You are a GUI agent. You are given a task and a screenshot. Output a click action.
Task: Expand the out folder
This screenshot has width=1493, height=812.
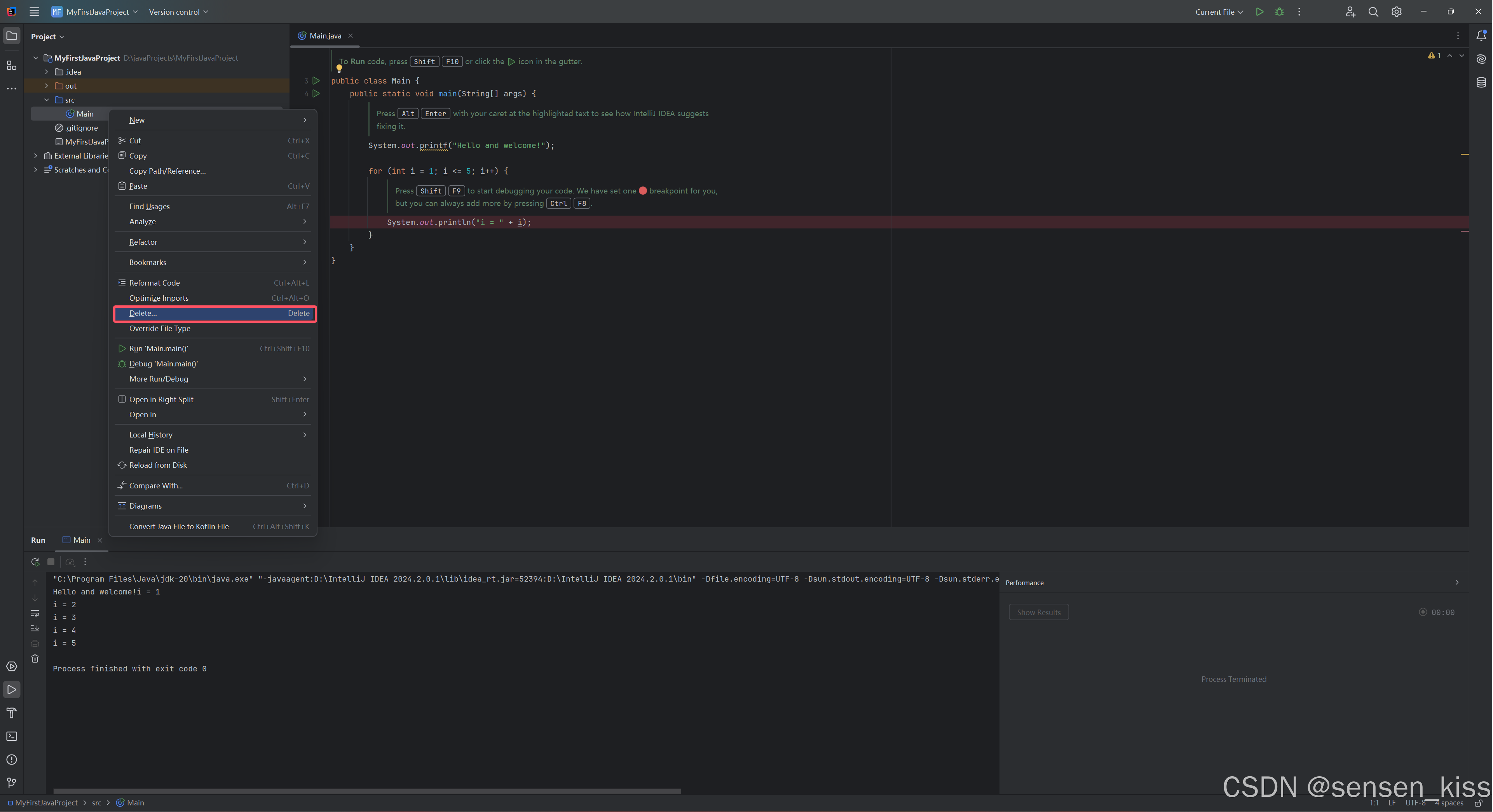[46, 86]
